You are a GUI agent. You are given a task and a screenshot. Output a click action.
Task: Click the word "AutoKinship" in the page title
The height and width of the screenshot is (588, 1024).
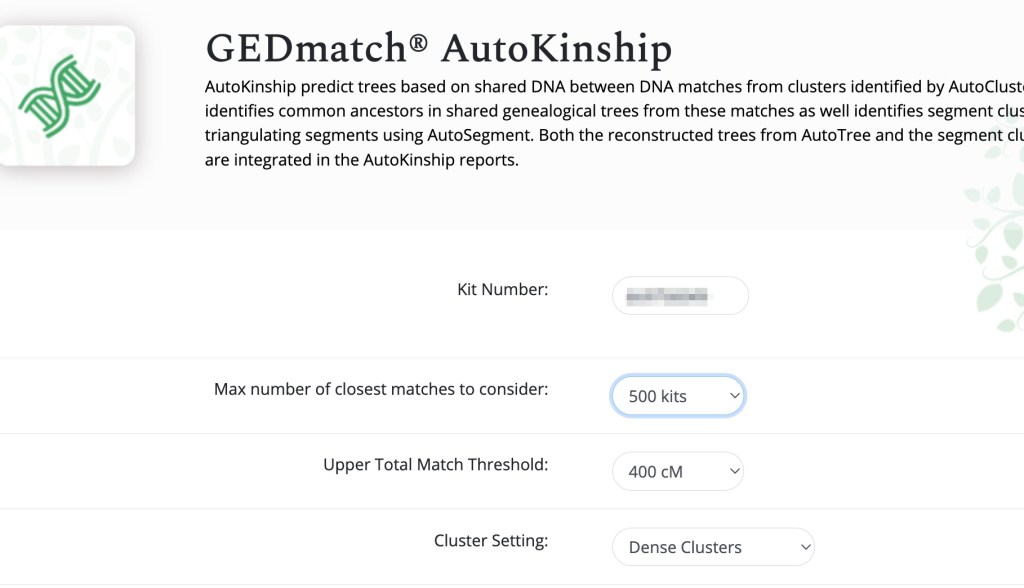click(x=556, y=48)
